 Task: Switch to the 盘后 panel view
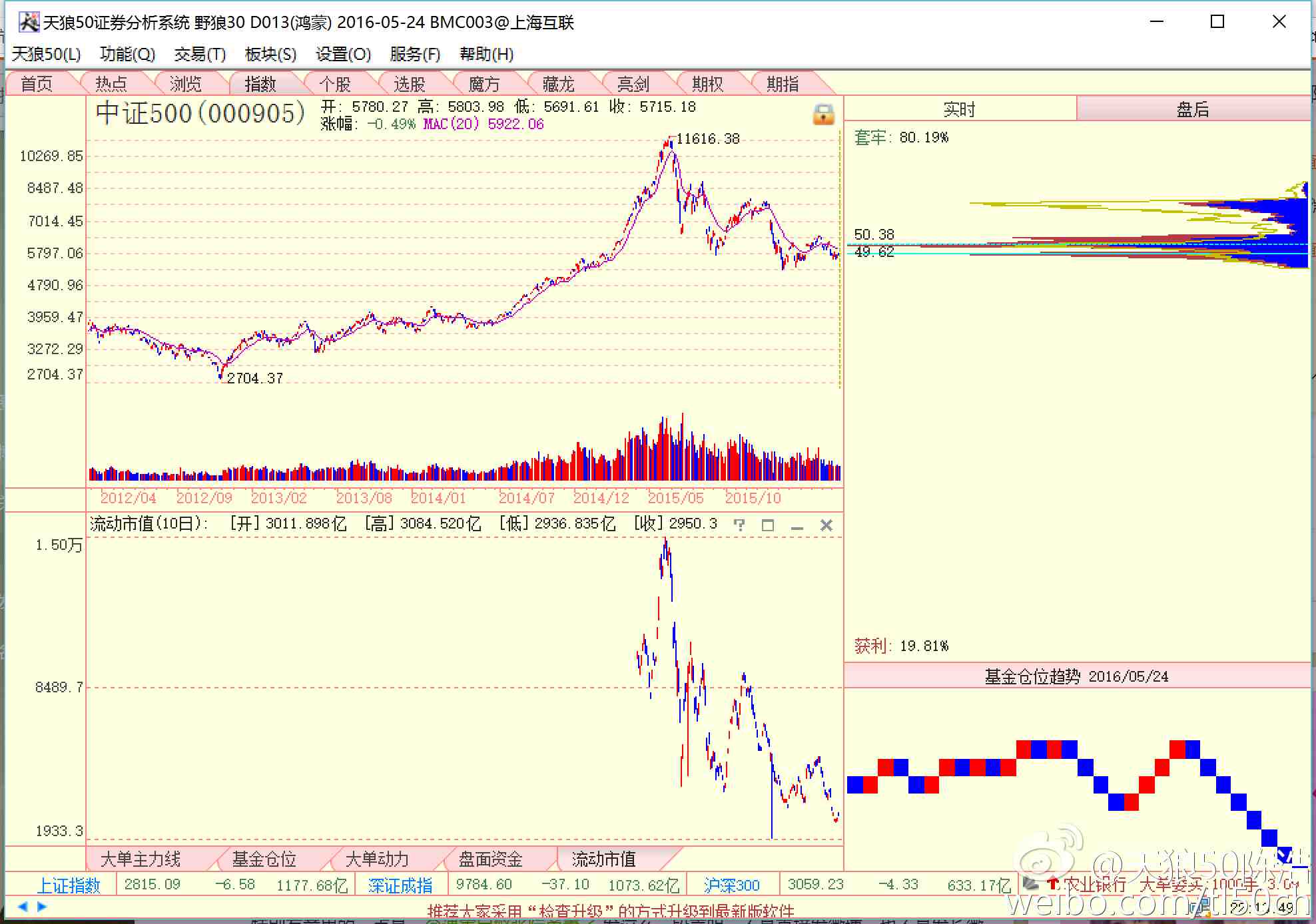tap(1192, 109)
